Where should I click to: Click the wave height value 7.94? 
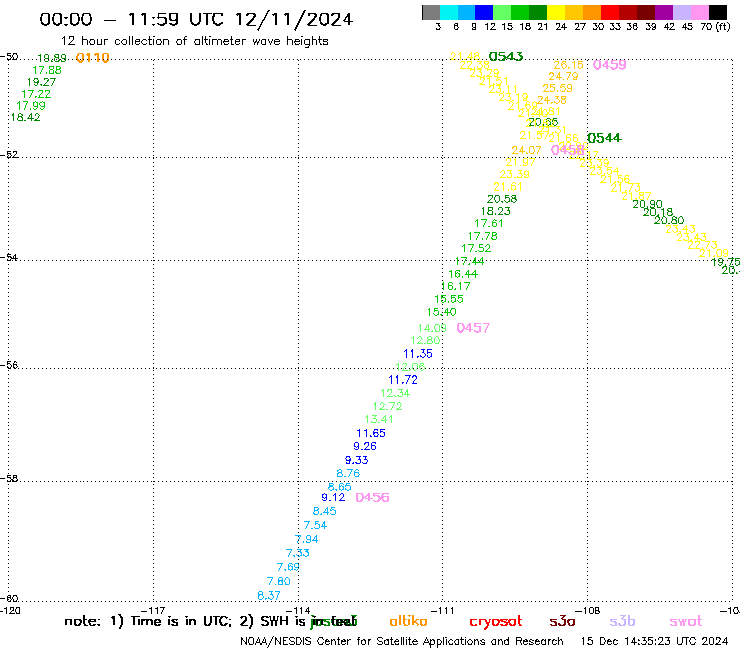point(307,539)
